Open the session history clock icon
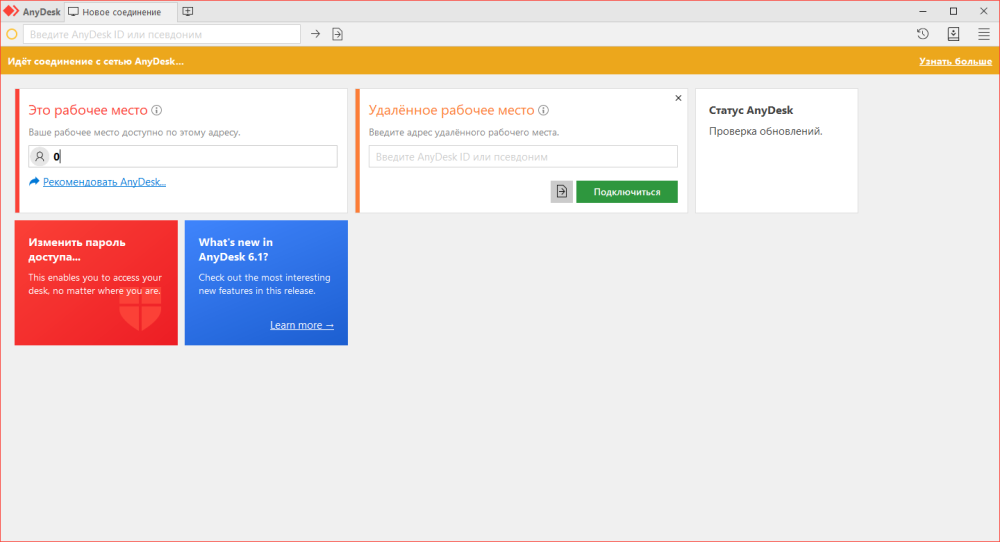This screenshot has width=1000, height=542. tap(923, 34)
